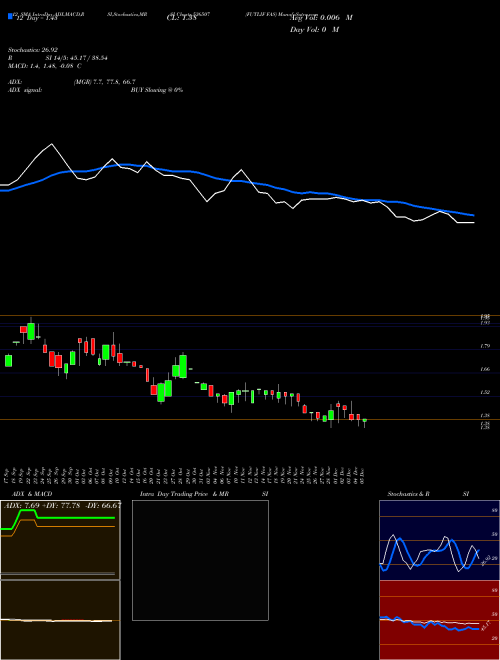The image size is (500, 660).
Task: Click the 'Stochastics: 26.92' readout
Action: 33,50
